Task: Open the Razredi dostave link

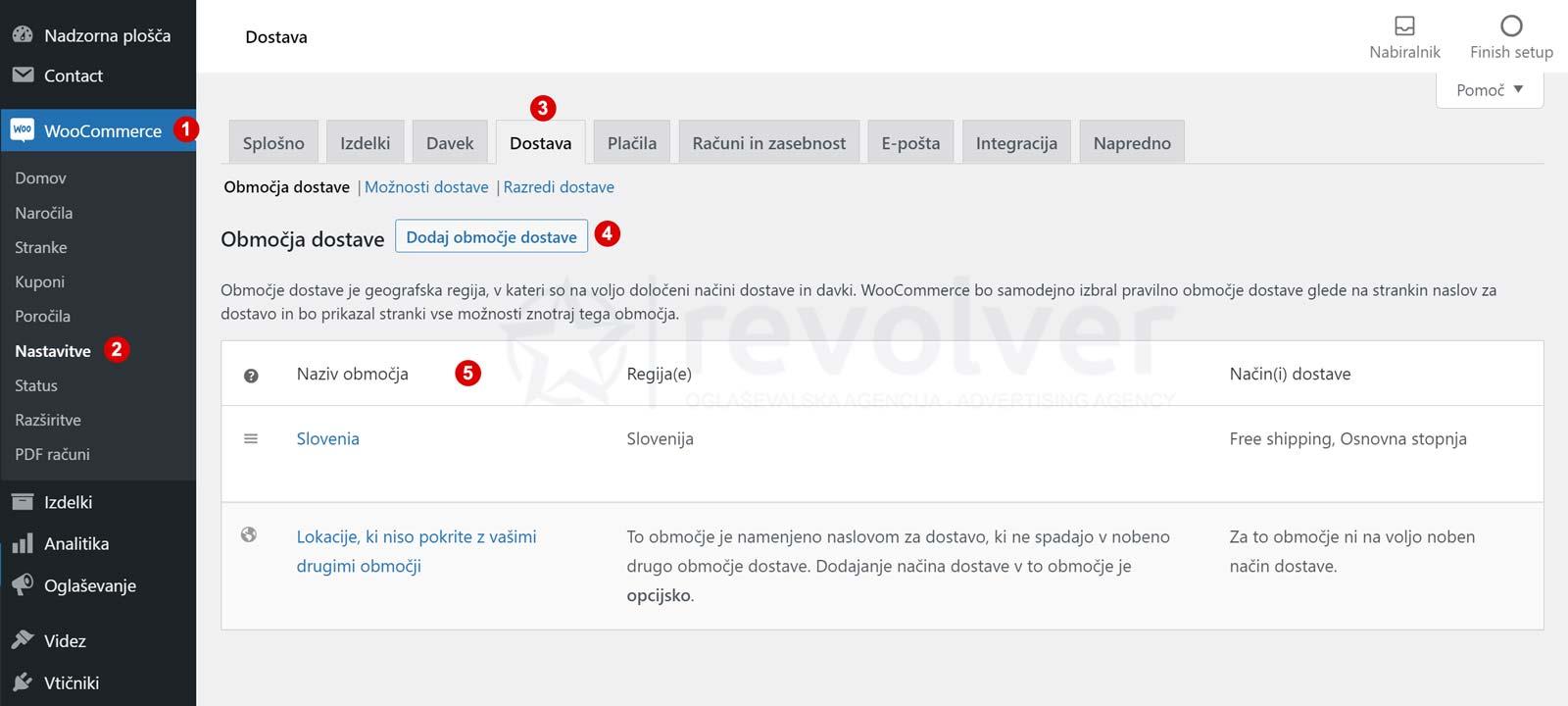Action: (x=559, y=187)
